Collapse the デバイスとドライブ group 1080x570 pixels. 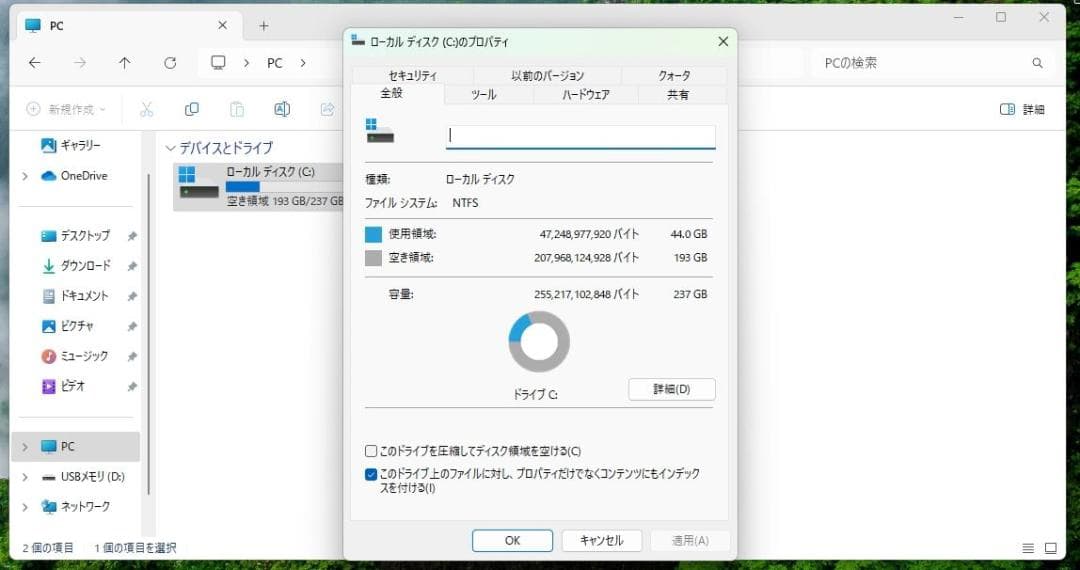click(170, 148)
